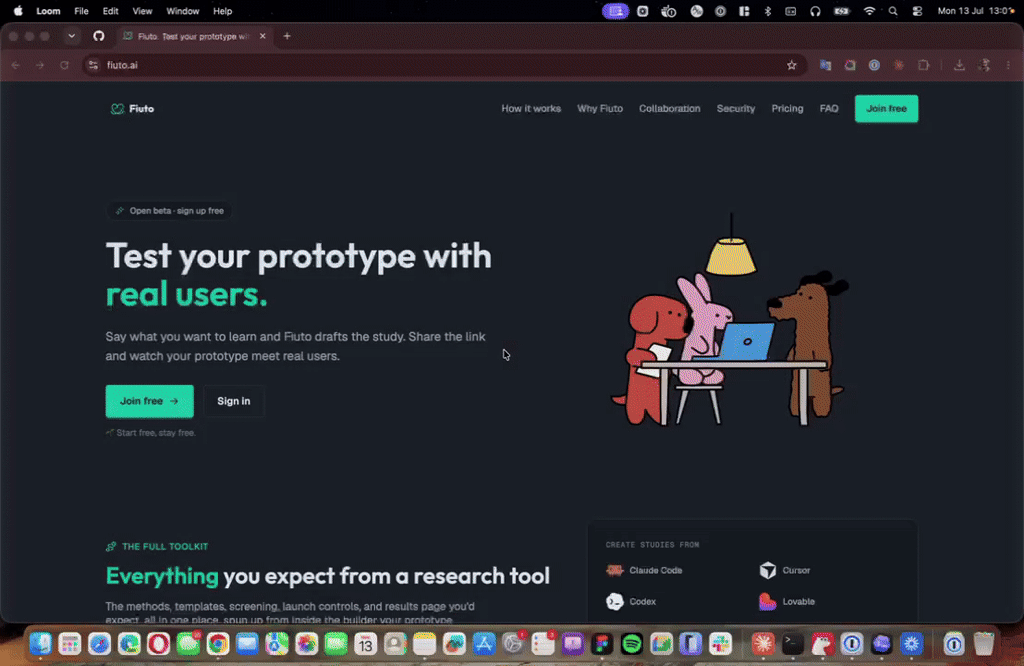The width and height of the screenshot is (1024, 666).
Task: Close the Fiuto browser tab
Action: 263,36
